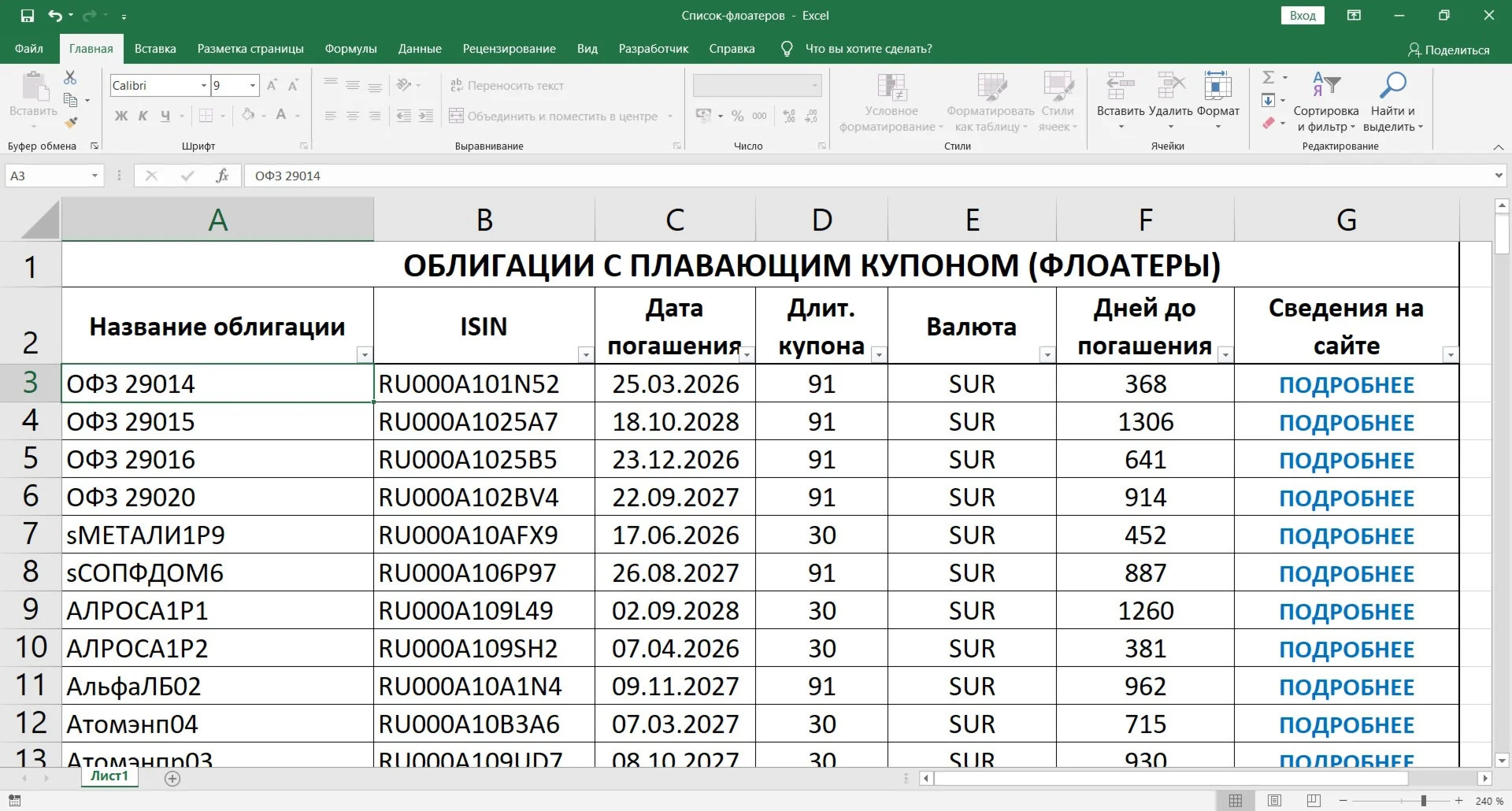
Task: Toggle bold formatting
Action: pyautogui.click(x=120, y=116)
